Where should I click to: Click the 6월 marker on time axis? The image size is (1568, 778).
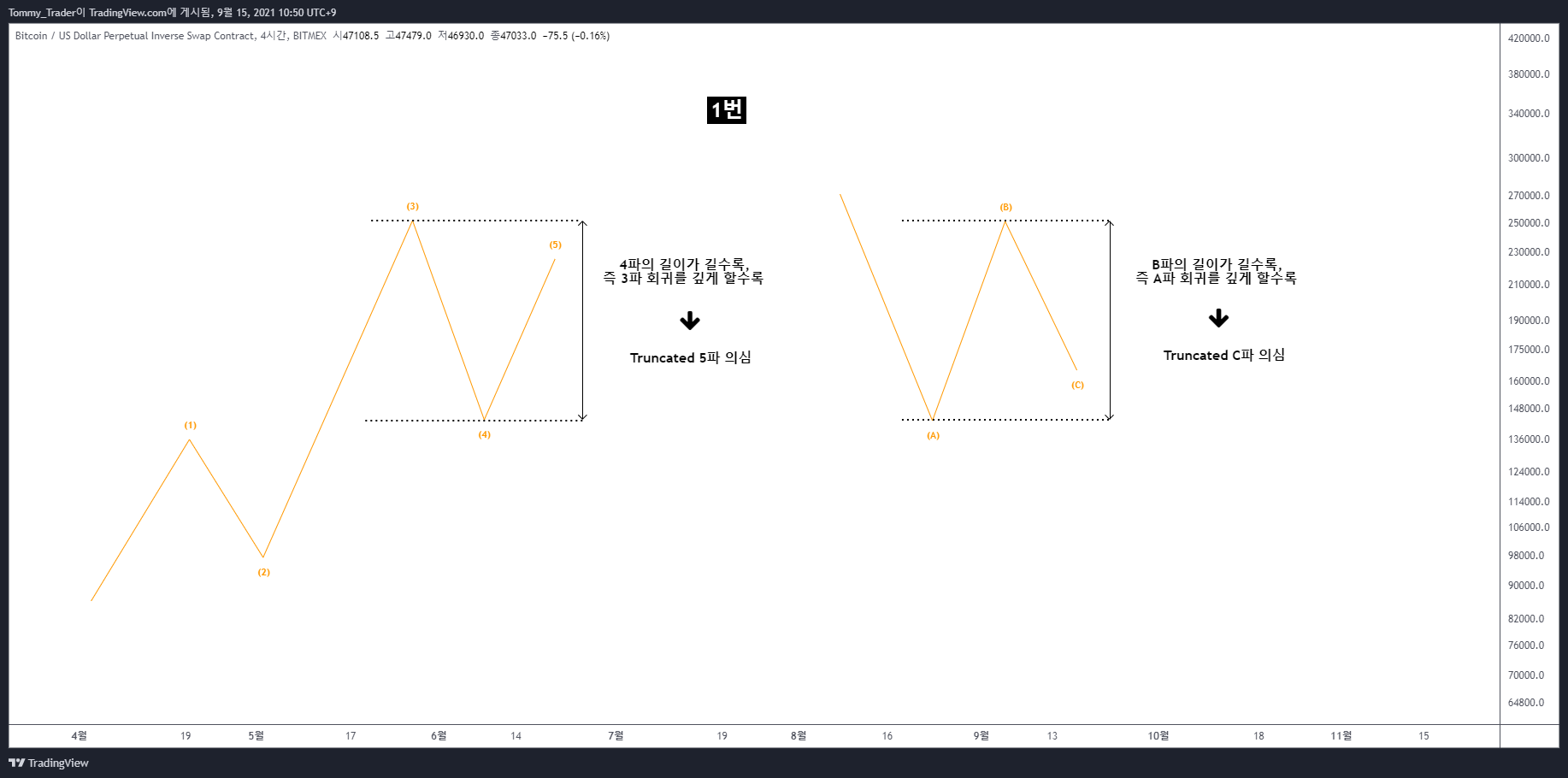pyautogui.click(x=439, y=735)
